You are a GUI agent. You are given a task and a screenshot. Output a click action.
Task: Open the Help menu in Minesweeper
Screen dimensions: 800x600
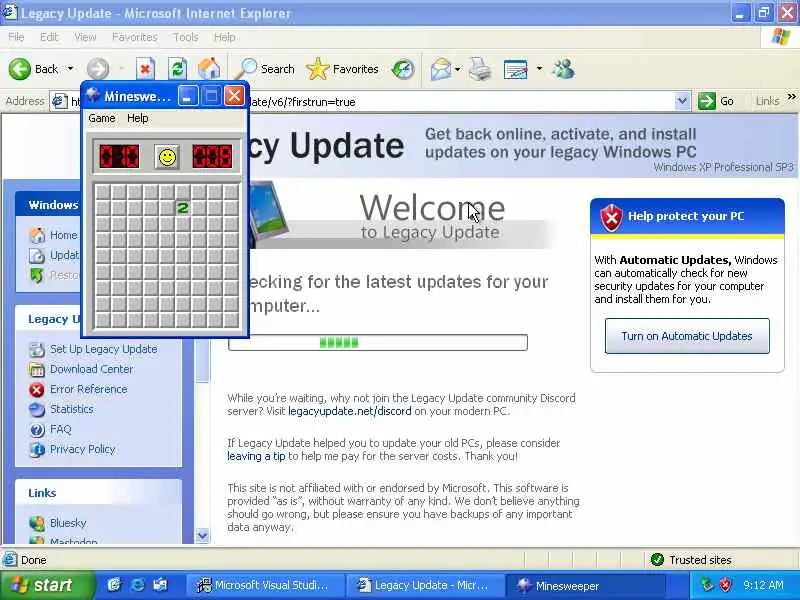pyautogui.click(x=138, y=118)
